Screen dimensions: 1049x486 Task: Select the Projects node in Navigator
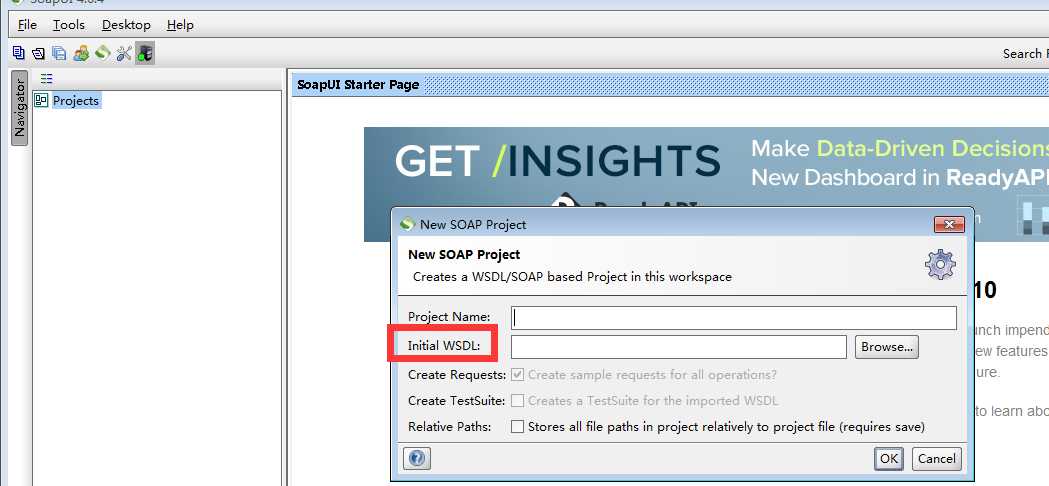point(76,100)
